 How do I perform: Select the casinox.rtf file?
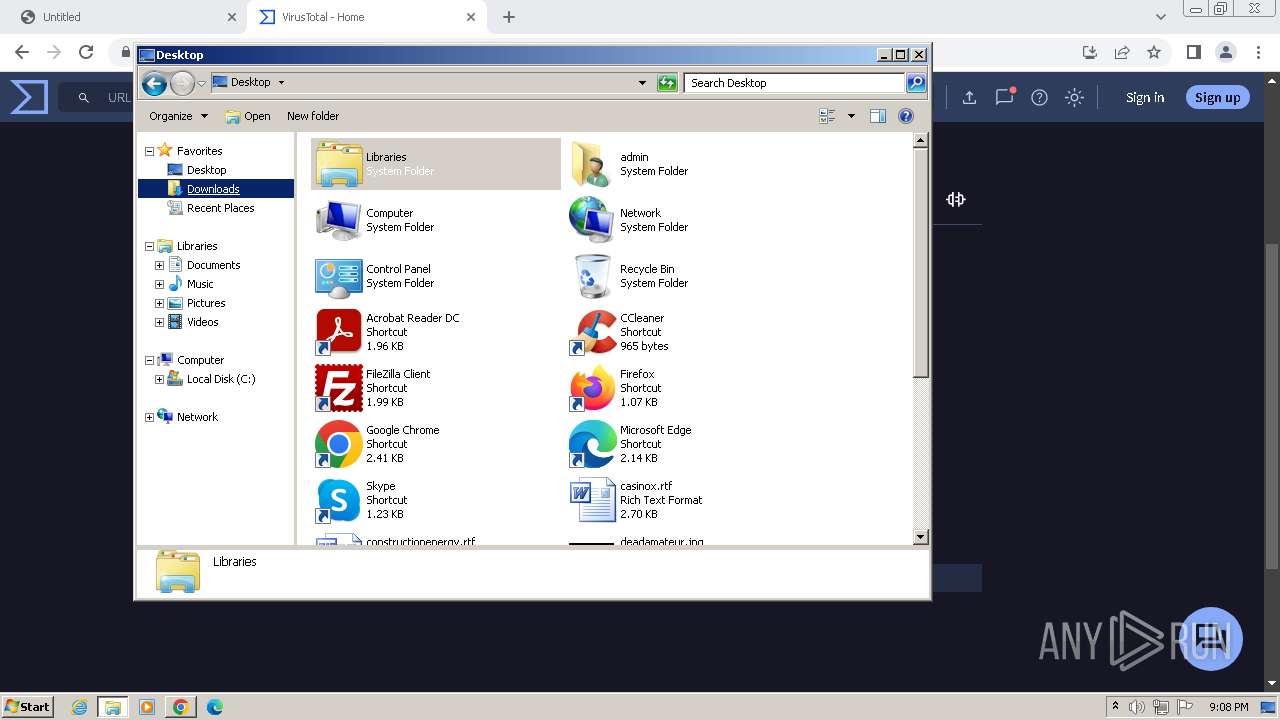point(592,500)
